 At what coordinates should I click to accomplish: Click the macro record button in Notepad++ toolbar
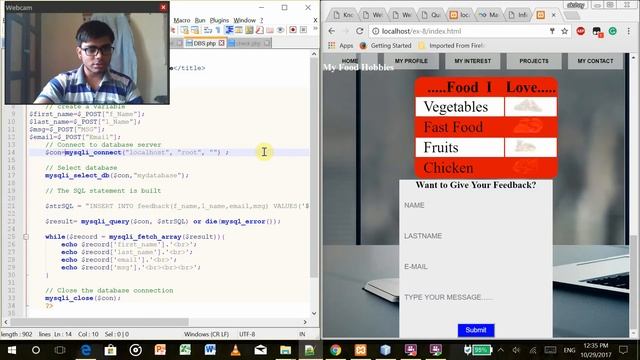(x=293, y=30)
